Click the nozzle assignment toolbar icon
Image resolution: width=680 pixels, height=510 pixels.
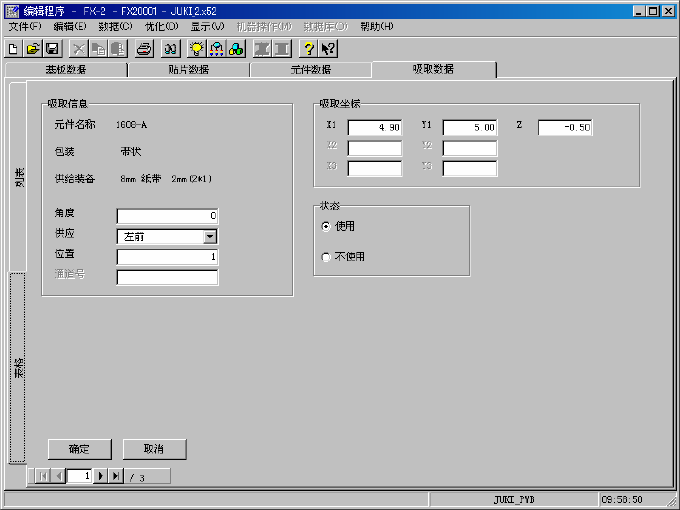216,49
